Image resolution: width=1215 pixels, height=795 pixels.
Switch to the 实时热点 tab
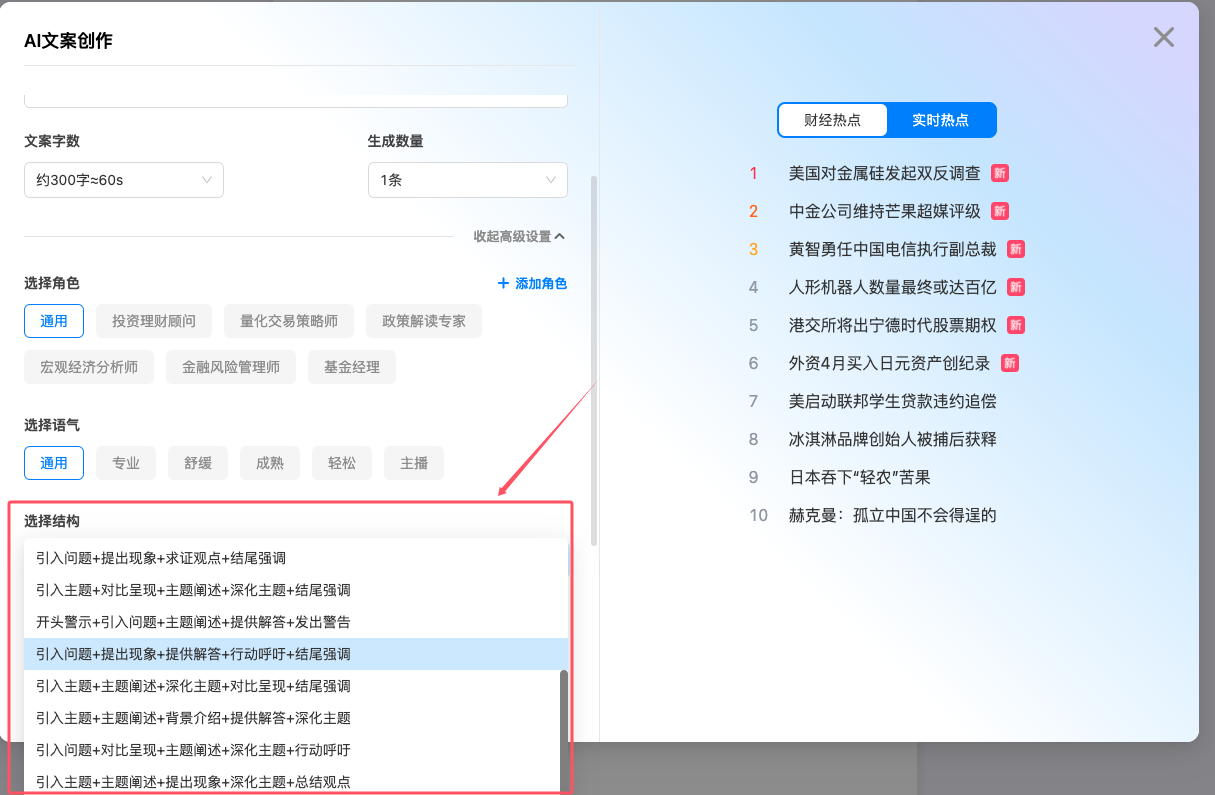(940, 120)
